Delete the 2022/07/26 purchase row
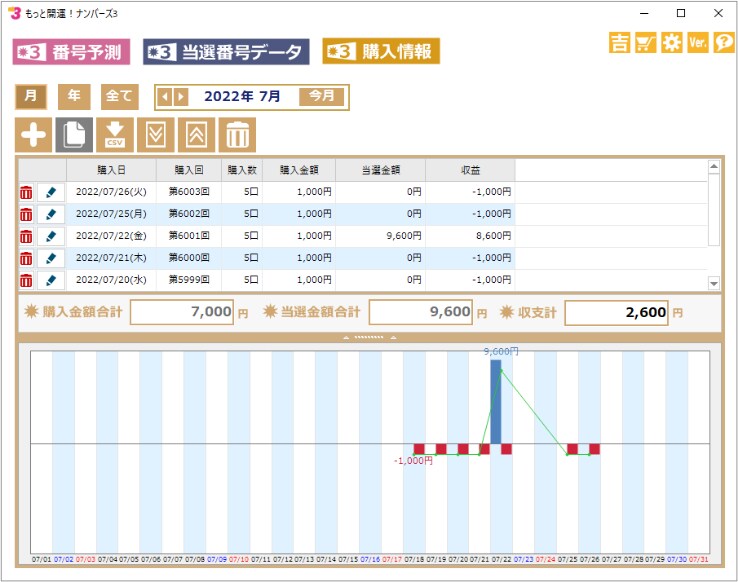This screenshot has width=738, height=582. 26,192
